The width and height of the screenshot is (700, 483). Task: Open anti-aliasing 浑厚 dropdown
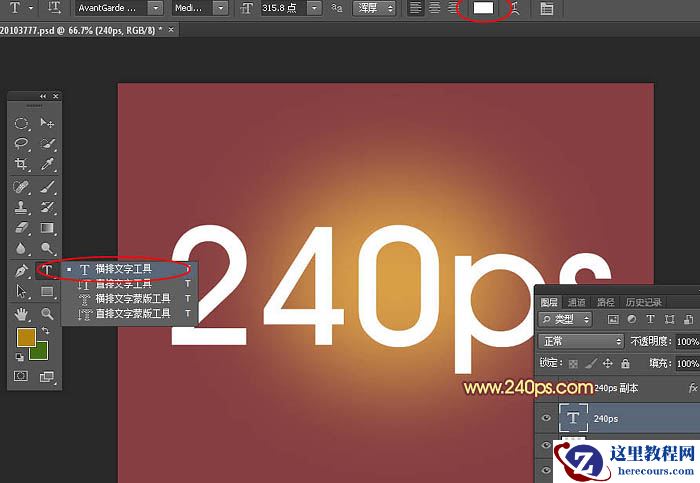click(x=374, y=8)
